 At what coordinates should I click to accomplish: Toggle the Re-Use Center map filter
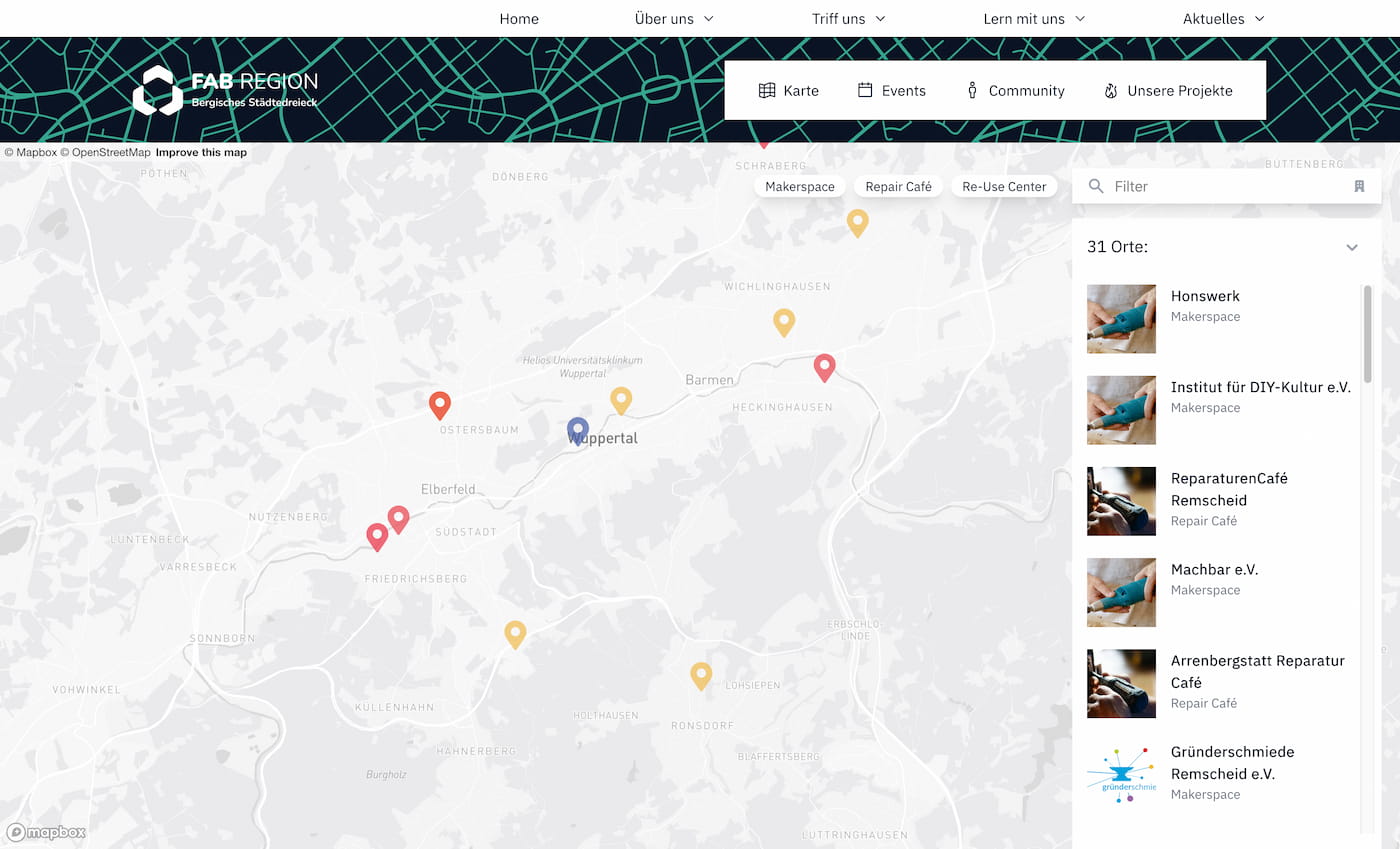[x=1004, y=187]
